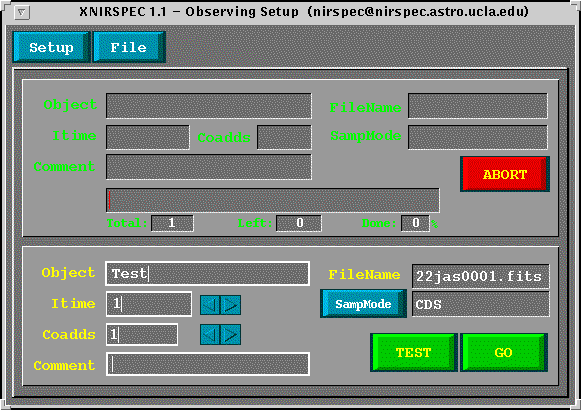Click the CDS sampling mode field

pos(481,304)
